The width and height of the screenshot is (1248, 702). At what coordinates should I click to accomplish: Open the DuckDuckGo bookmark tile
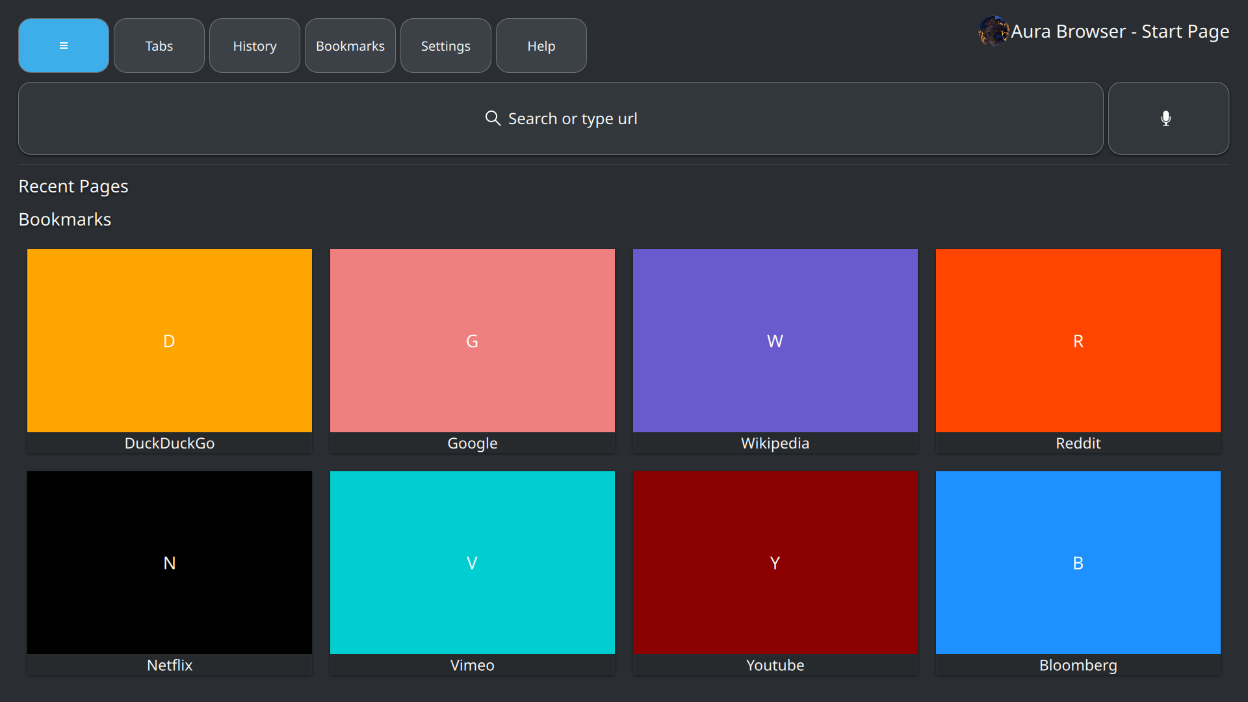169,340
